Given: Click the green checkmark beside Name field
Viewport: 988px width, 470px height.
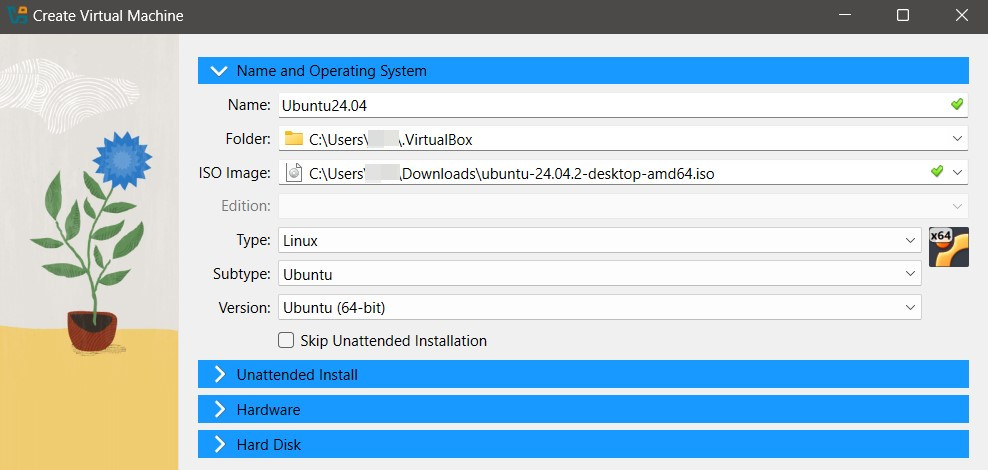Looking at the screenshot, I should tap(956, 104).
